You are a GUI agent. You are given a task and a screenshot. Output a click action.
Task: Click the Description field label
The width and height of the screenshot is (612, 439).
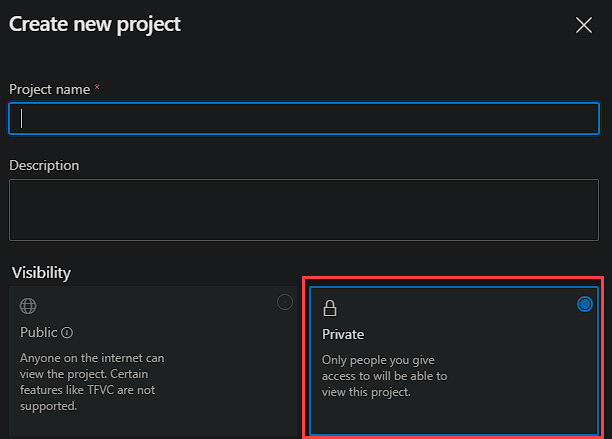44,165
